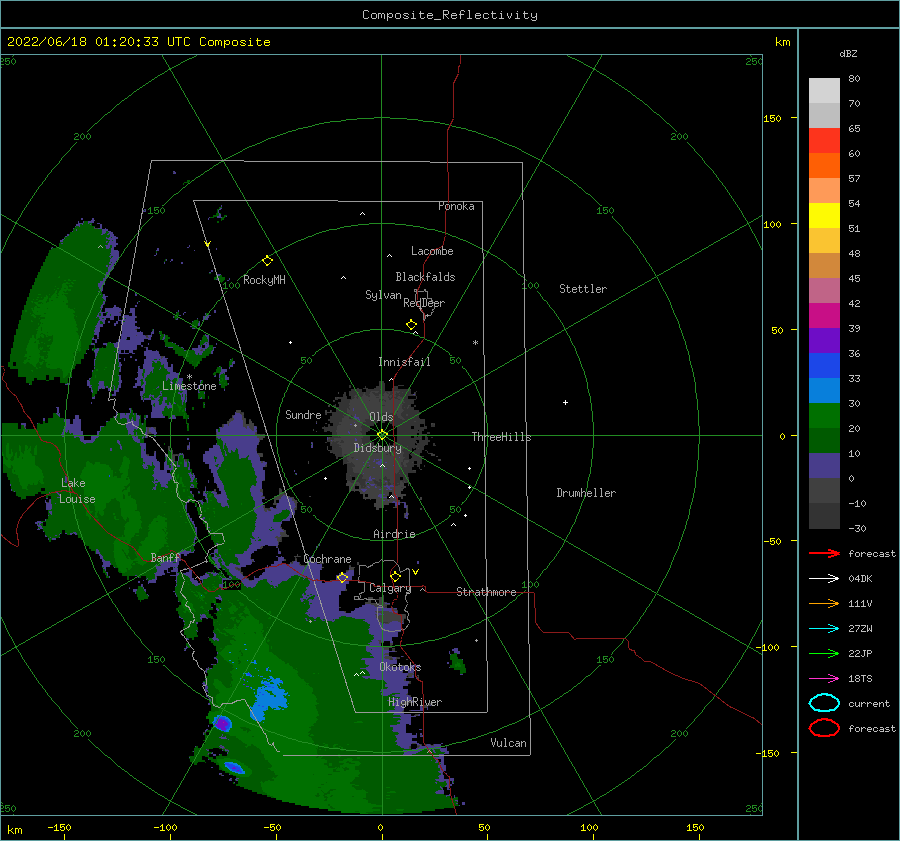Click the Olds label
This screenshot has height=841, width=900.
click(x=381, y=417)
